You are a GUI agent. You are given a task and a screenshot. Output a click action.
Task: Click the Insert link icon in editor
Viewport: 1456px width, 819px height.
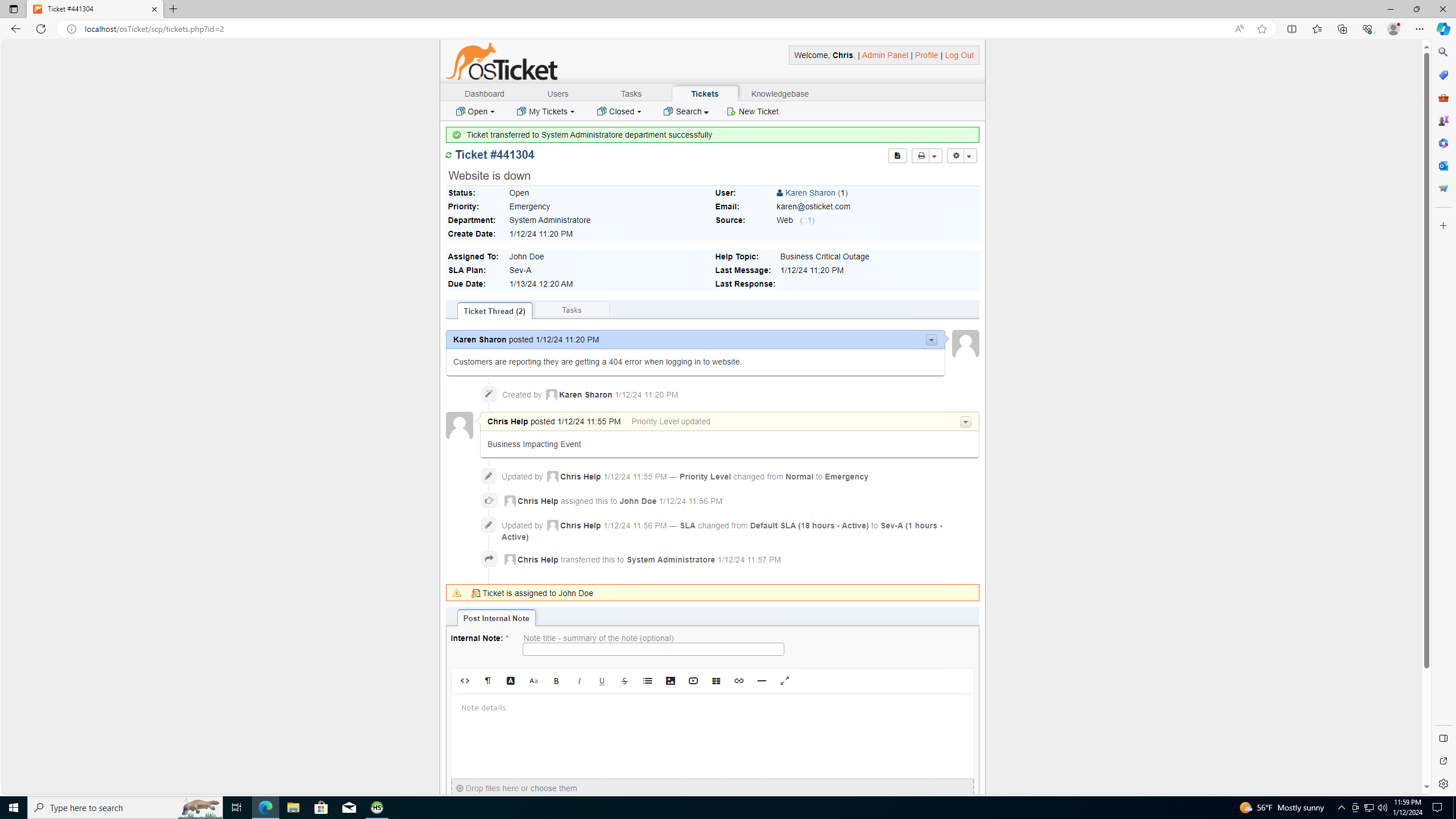pos(739,681)
